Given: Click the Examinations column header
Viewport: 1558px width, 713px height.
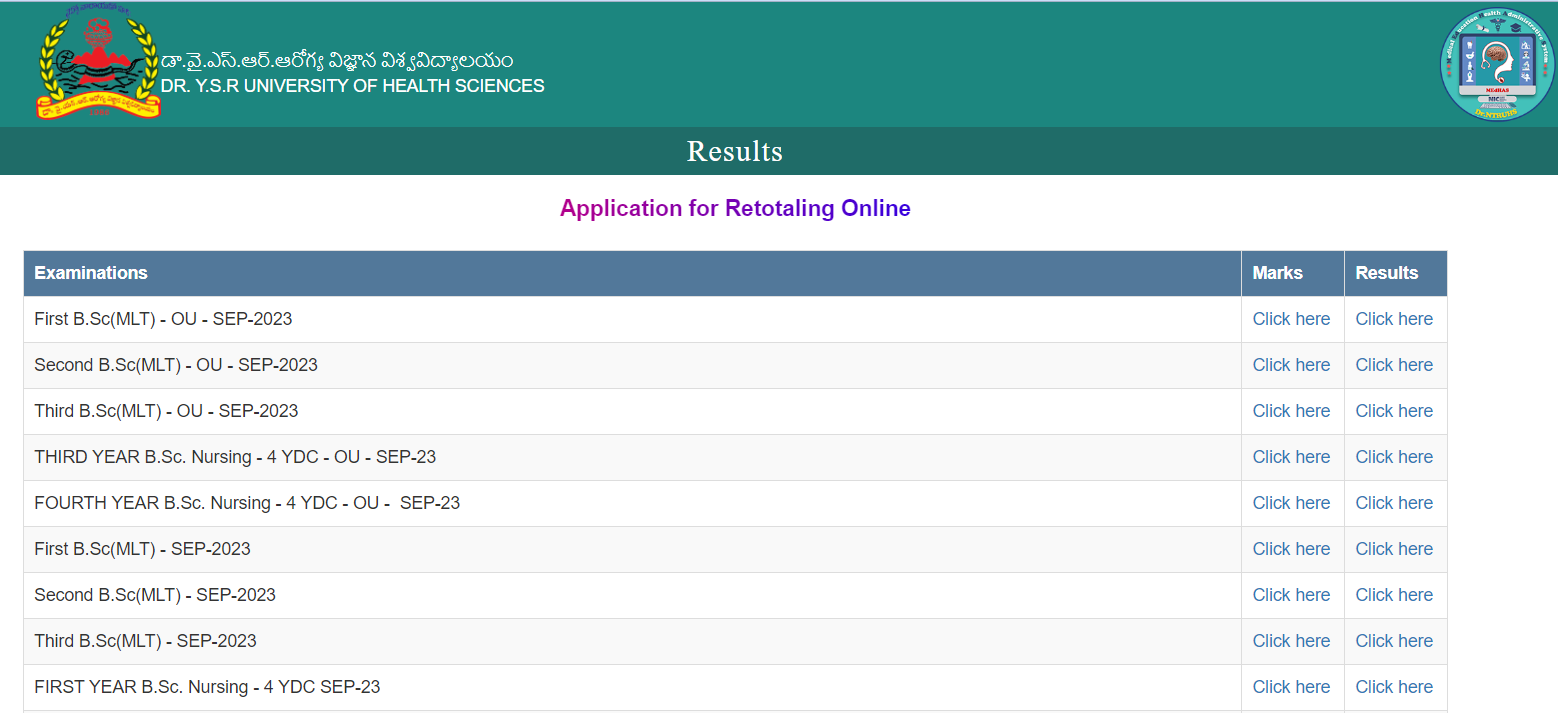Looking at the screenshot, I should pos(632,273).
